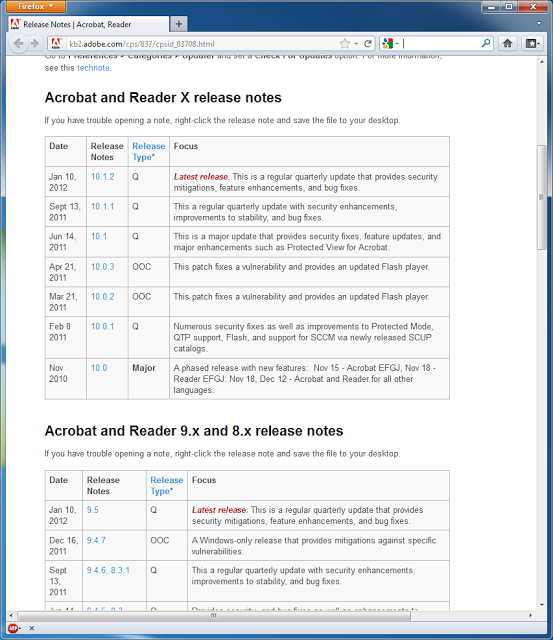Open the 10.0.3 release notes link
Screen dimensions: 553x640
[102, 267]
